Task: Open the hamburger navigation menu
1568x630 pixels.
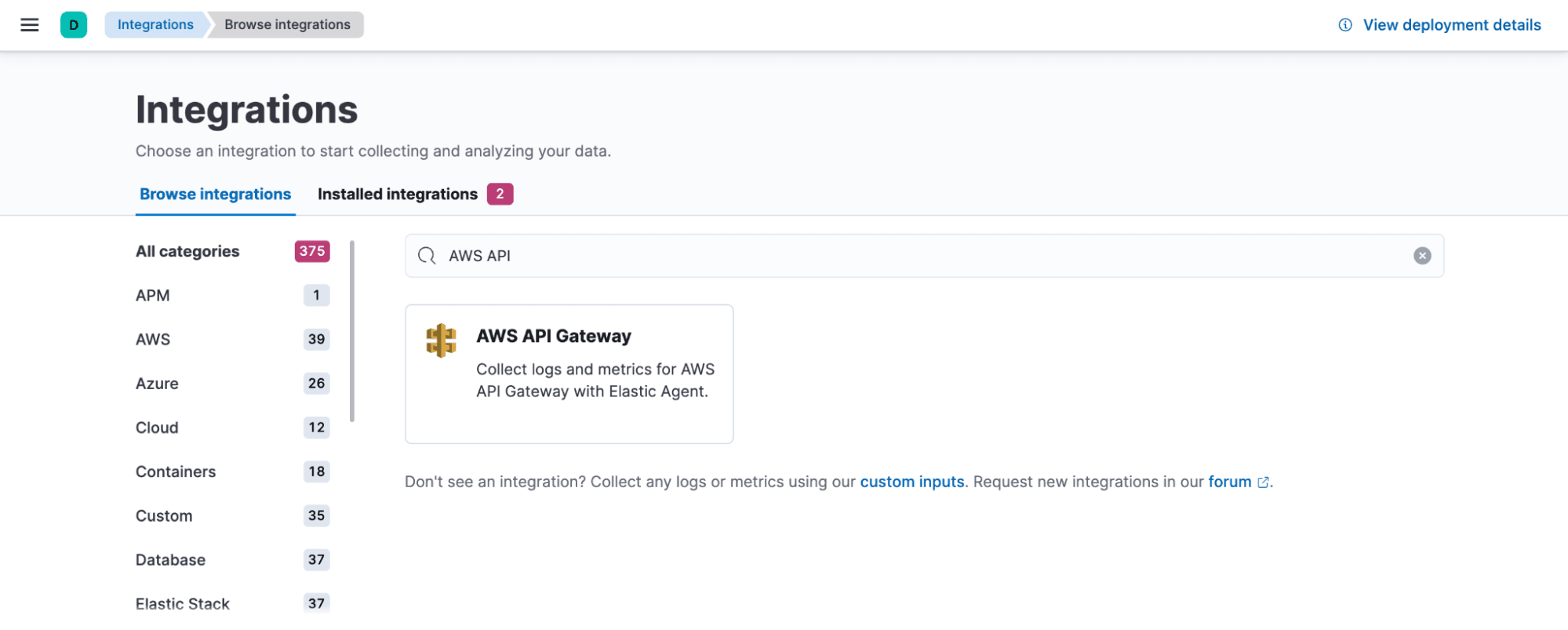Action: [x=30, y=25]
